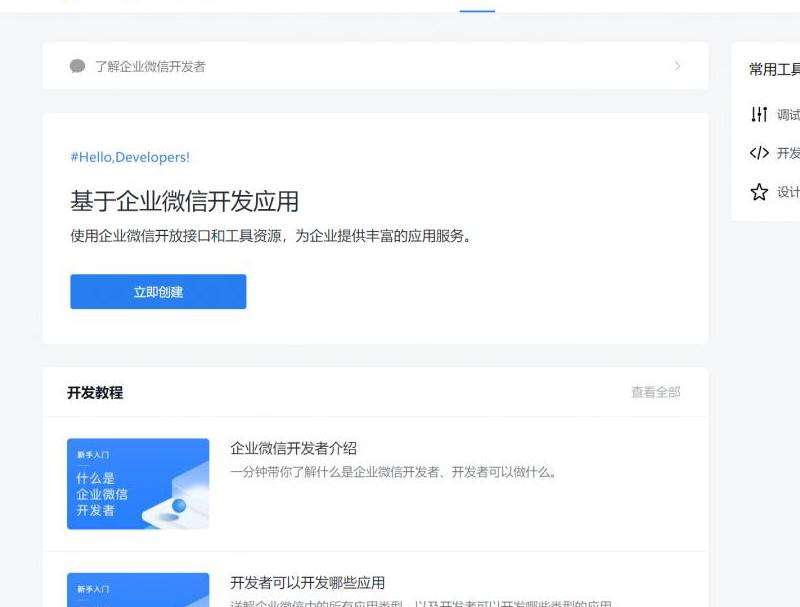Expand the 了解企业微信开发者 banner chevron
The height and width of the screenshot is (607, 800).
[x=678, y=66]
